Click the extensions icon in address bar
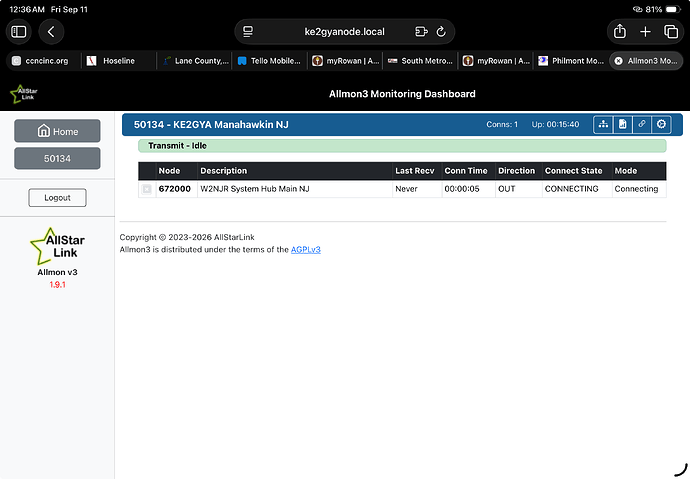This screenshot has width=690, height=479. (x=421, y=32)
